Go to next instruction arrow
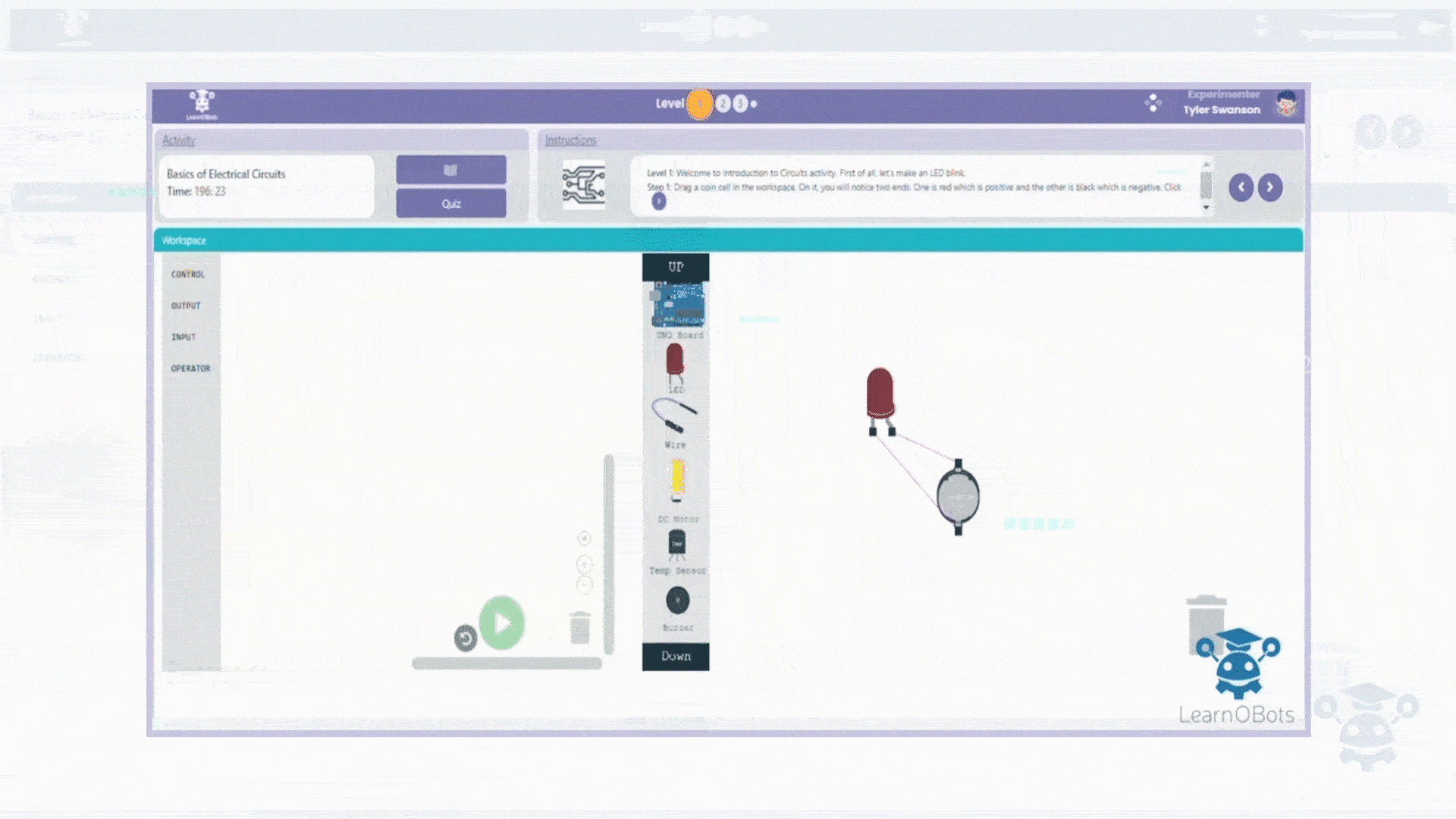The image size is (1456, 819). click(x=1270, y=187)
